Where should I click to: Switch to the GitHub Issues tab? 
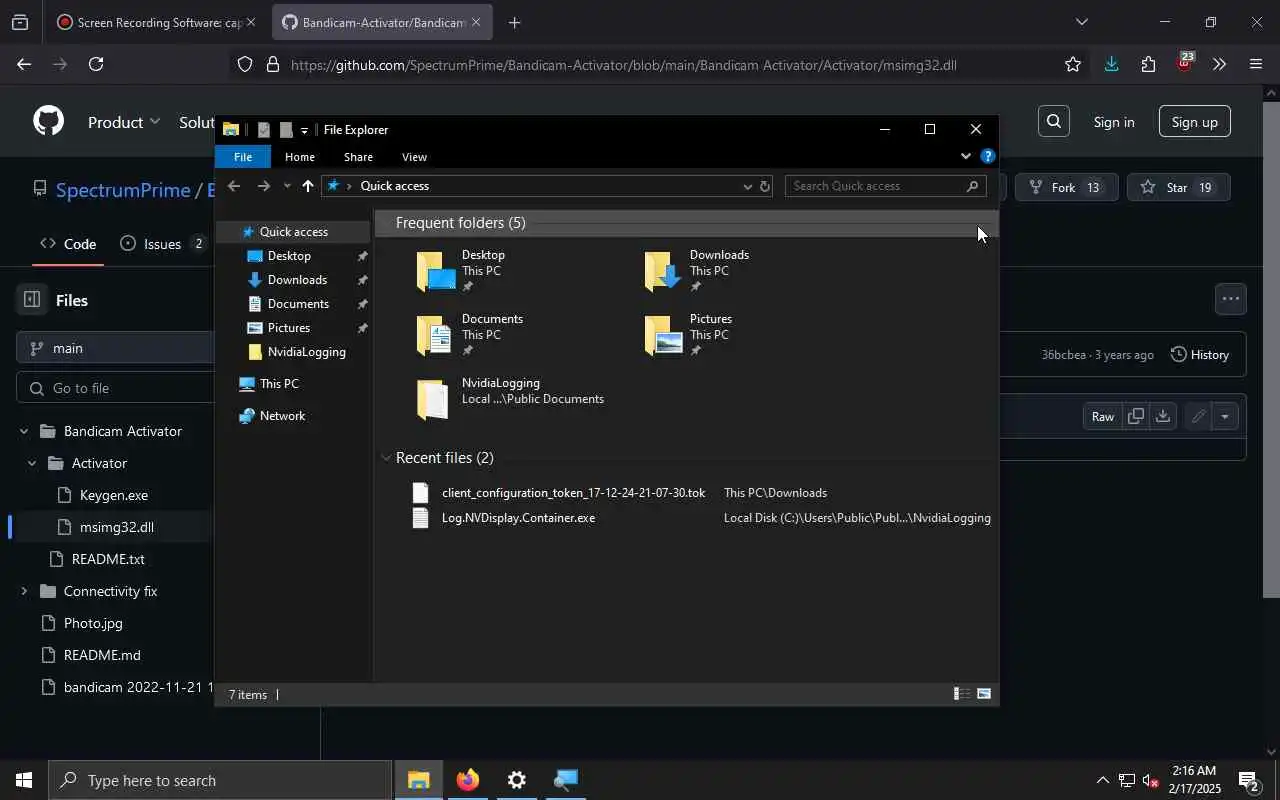point(163,244)
